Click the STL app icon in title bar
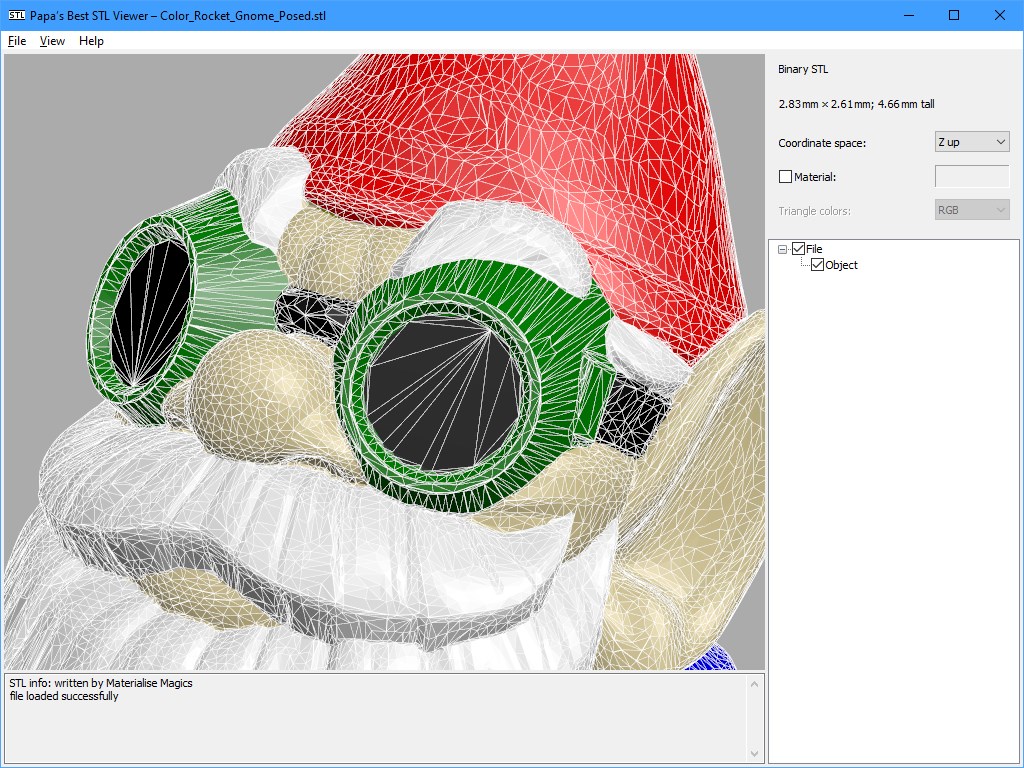 tap(17, 15)
